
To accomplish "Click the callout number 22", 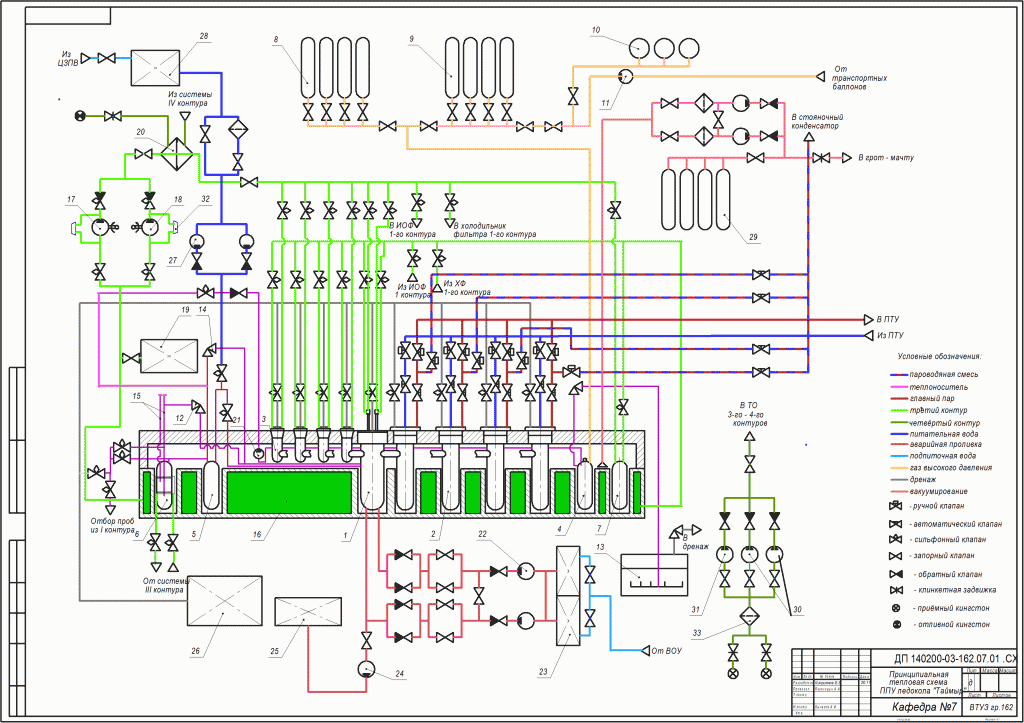I will 482,534.
